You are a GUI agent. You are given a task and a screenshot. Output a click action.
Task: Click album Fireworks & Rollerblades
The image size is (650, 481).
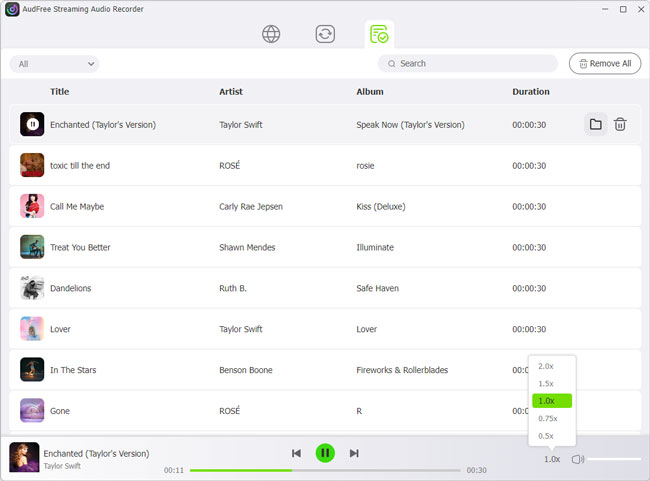[x=402, y=370]
